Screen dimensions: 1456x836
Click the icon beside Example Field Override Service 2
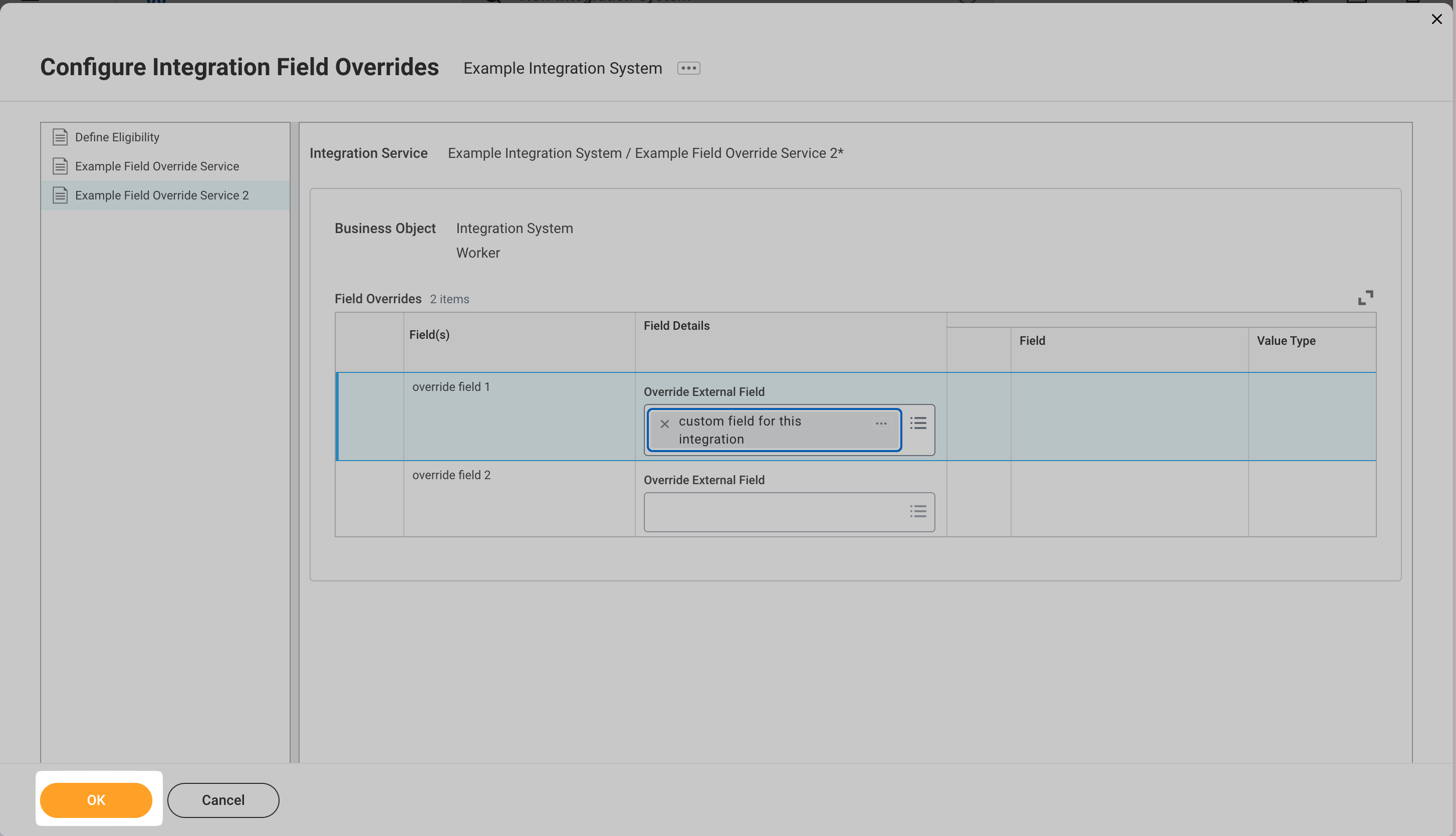(x=60, y=195)
